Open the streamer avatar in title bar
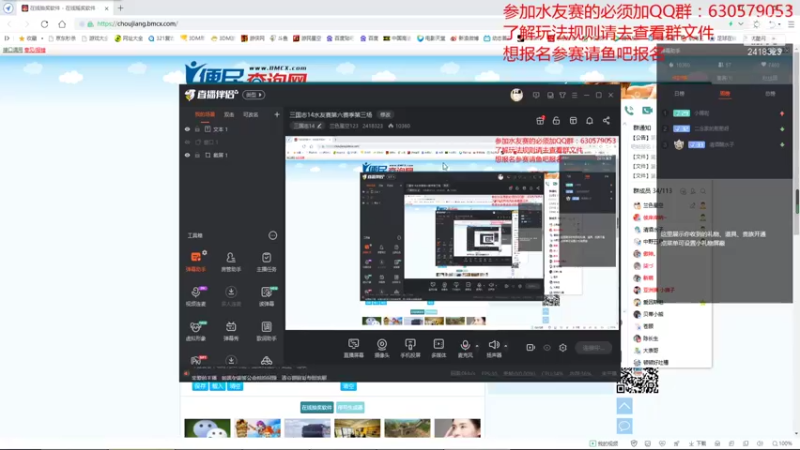 click(516, 95)
